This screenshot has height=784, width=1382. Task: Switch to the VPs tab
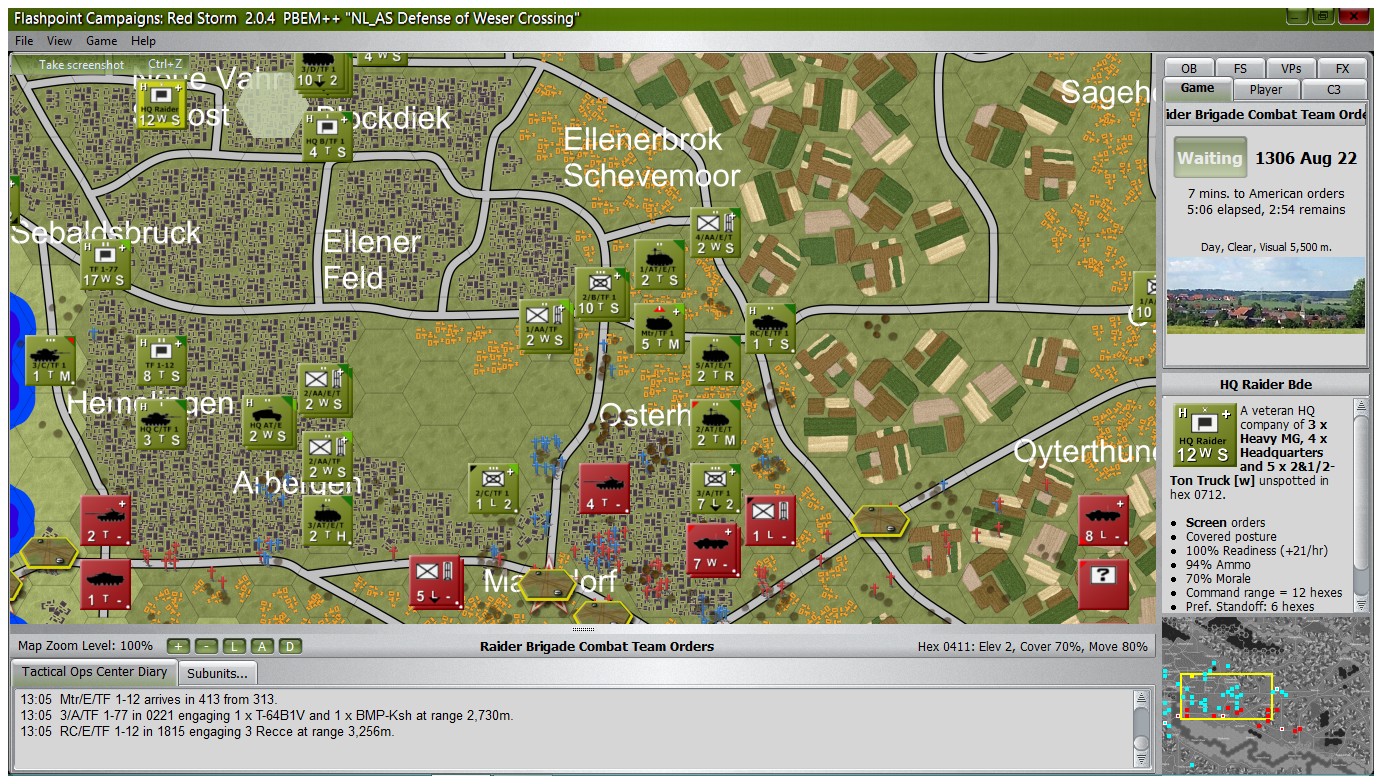coord(1291,68)
